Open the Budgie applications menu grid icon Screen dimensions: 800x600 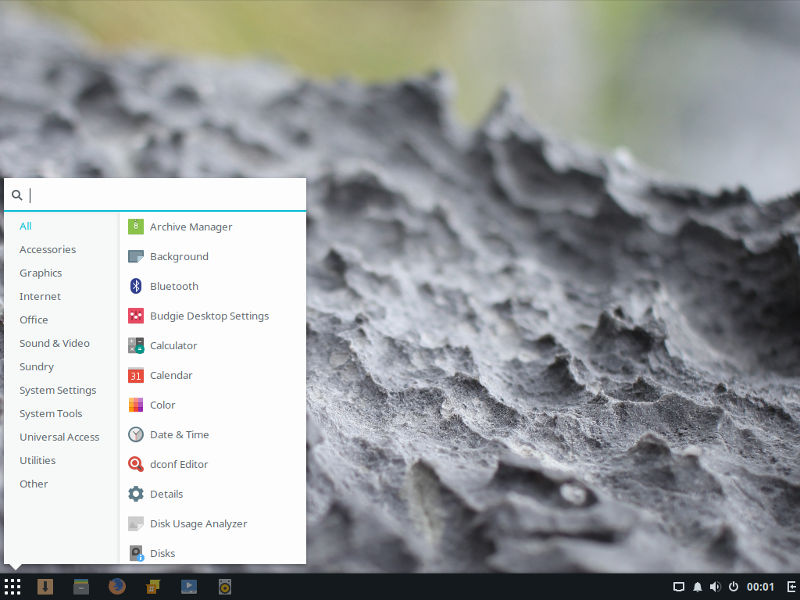[12, 587]
